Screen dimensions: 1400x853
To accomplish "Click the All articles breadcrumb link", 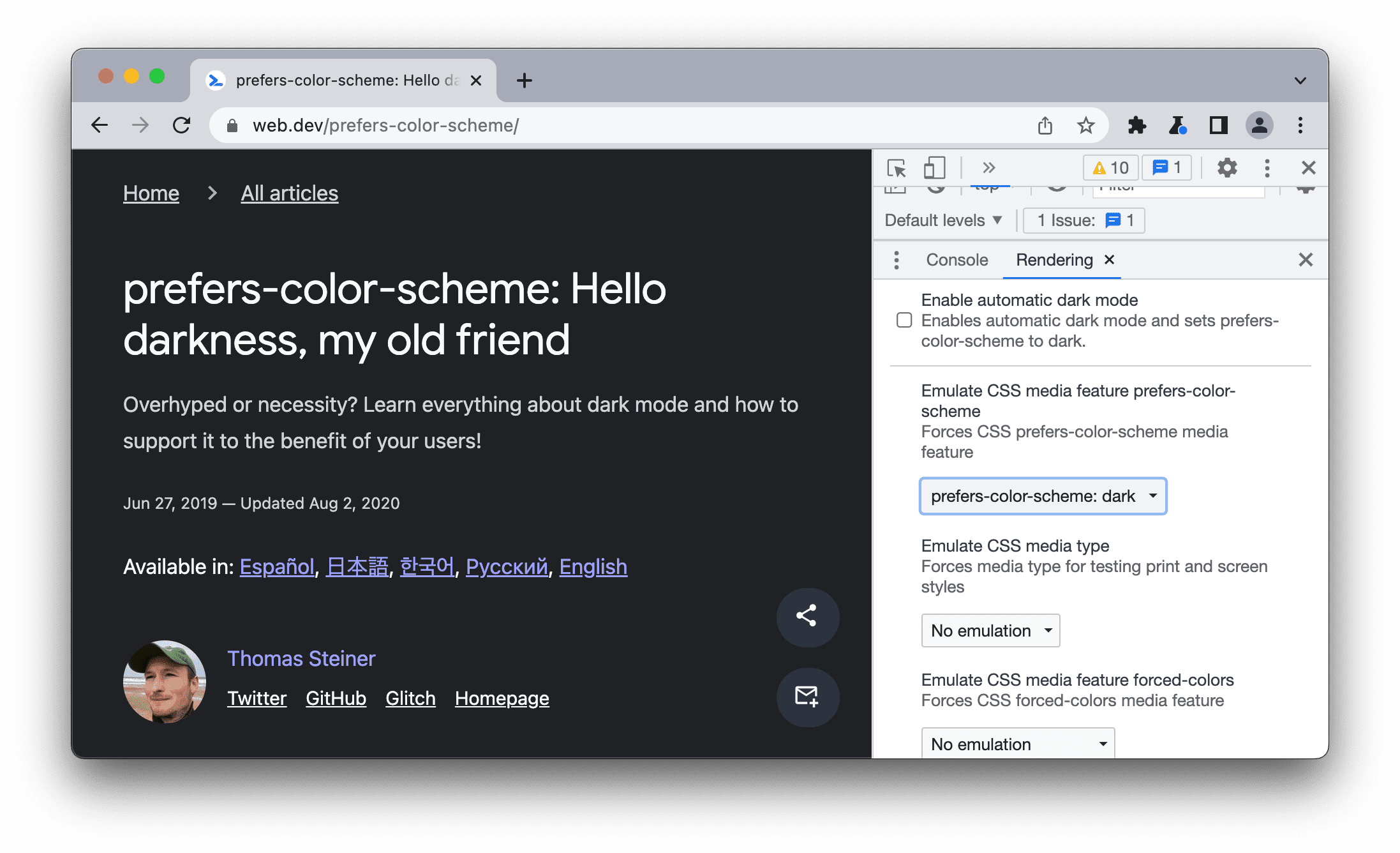I will click(289, 193).
